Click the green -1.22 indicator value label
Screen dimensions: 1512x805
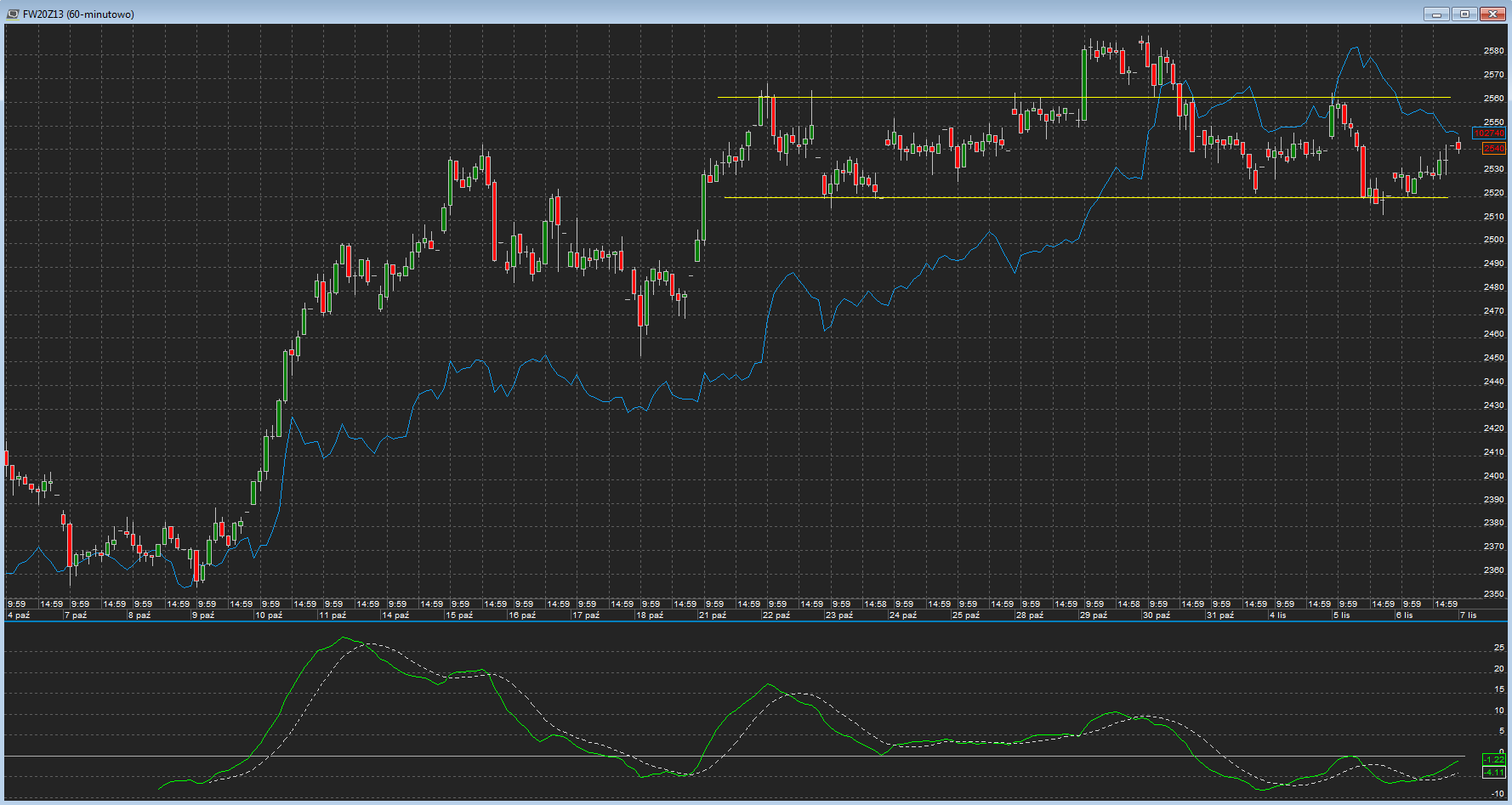point(1493,759)
